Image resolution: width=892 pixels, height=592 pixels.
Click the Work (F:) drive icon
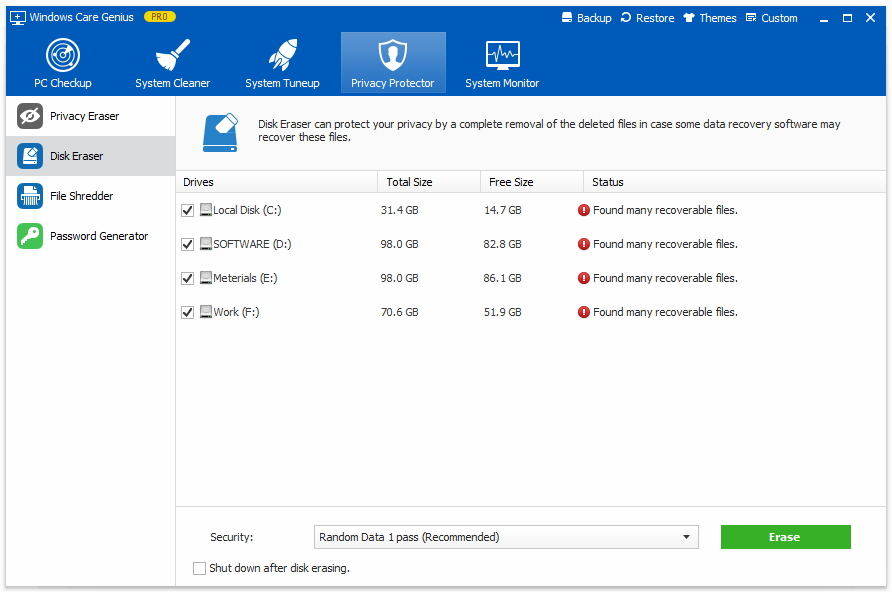click(206, 312)
